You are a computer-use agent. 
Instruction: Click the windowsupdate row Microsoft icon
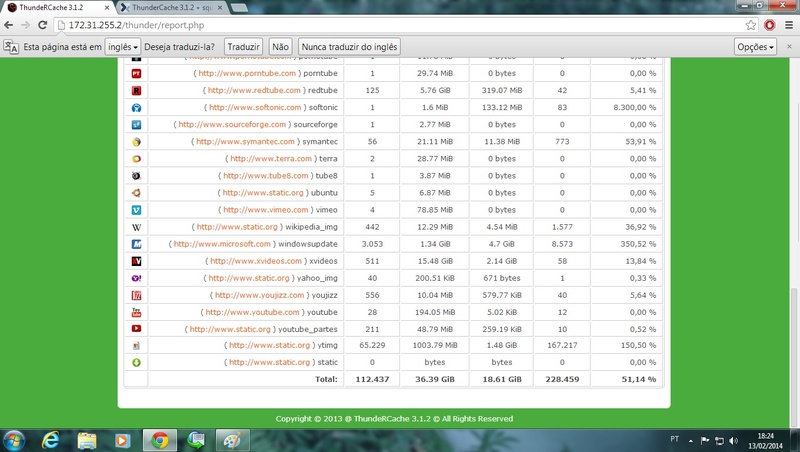pyautogui.click(x=136, y=244)
